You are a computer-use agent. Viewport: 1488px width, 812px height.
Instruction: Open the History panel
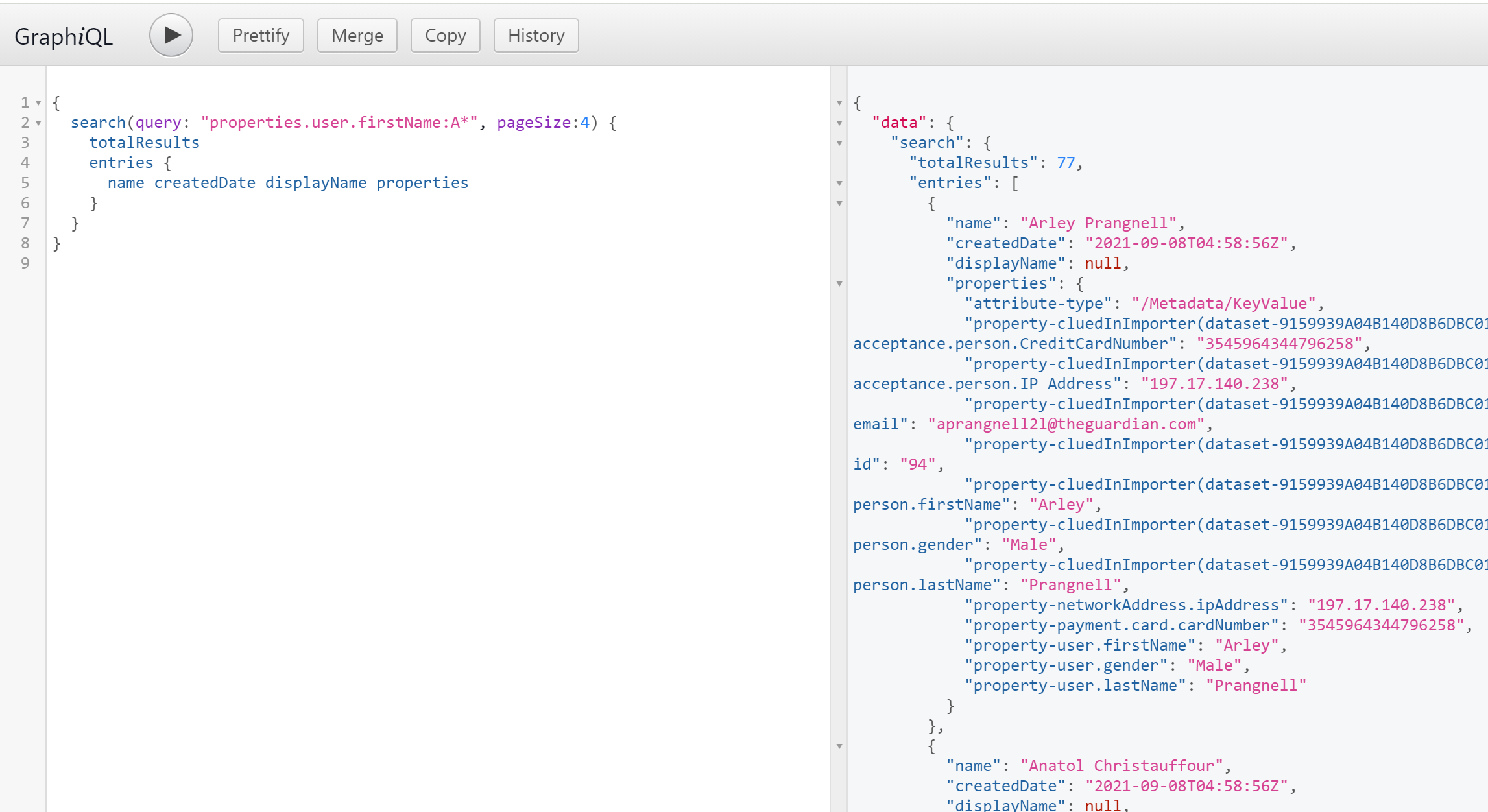coord(536,35)
